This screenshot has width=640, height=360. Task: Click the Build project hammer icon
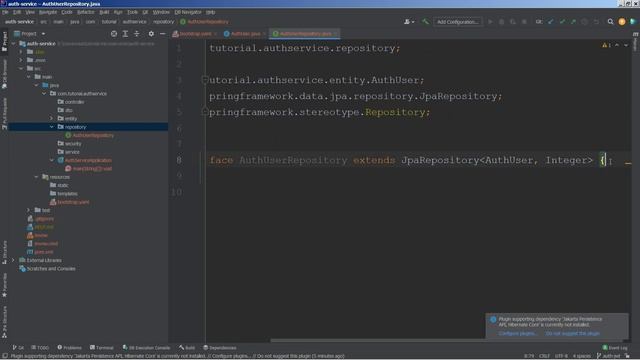pyautogui.click(x=425, y=22)
